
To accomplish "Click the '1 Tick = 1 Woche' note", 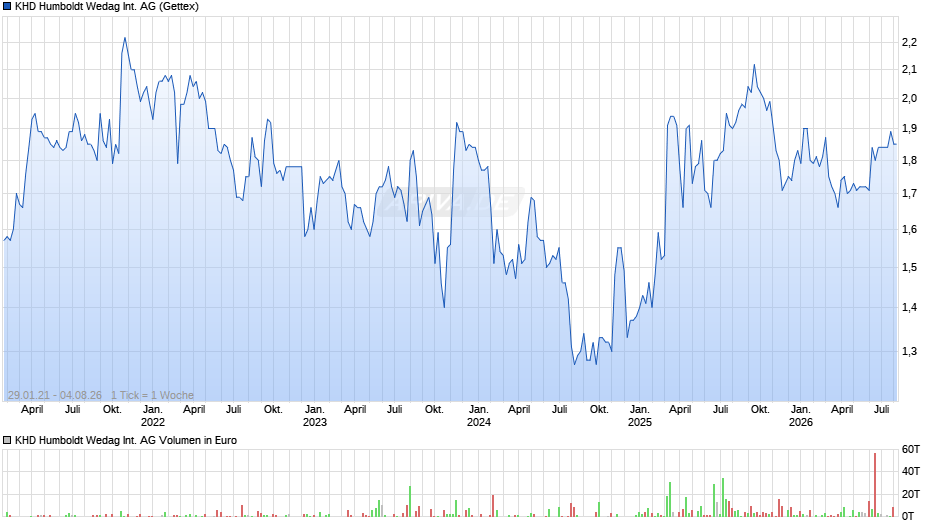I will (152, 395).
